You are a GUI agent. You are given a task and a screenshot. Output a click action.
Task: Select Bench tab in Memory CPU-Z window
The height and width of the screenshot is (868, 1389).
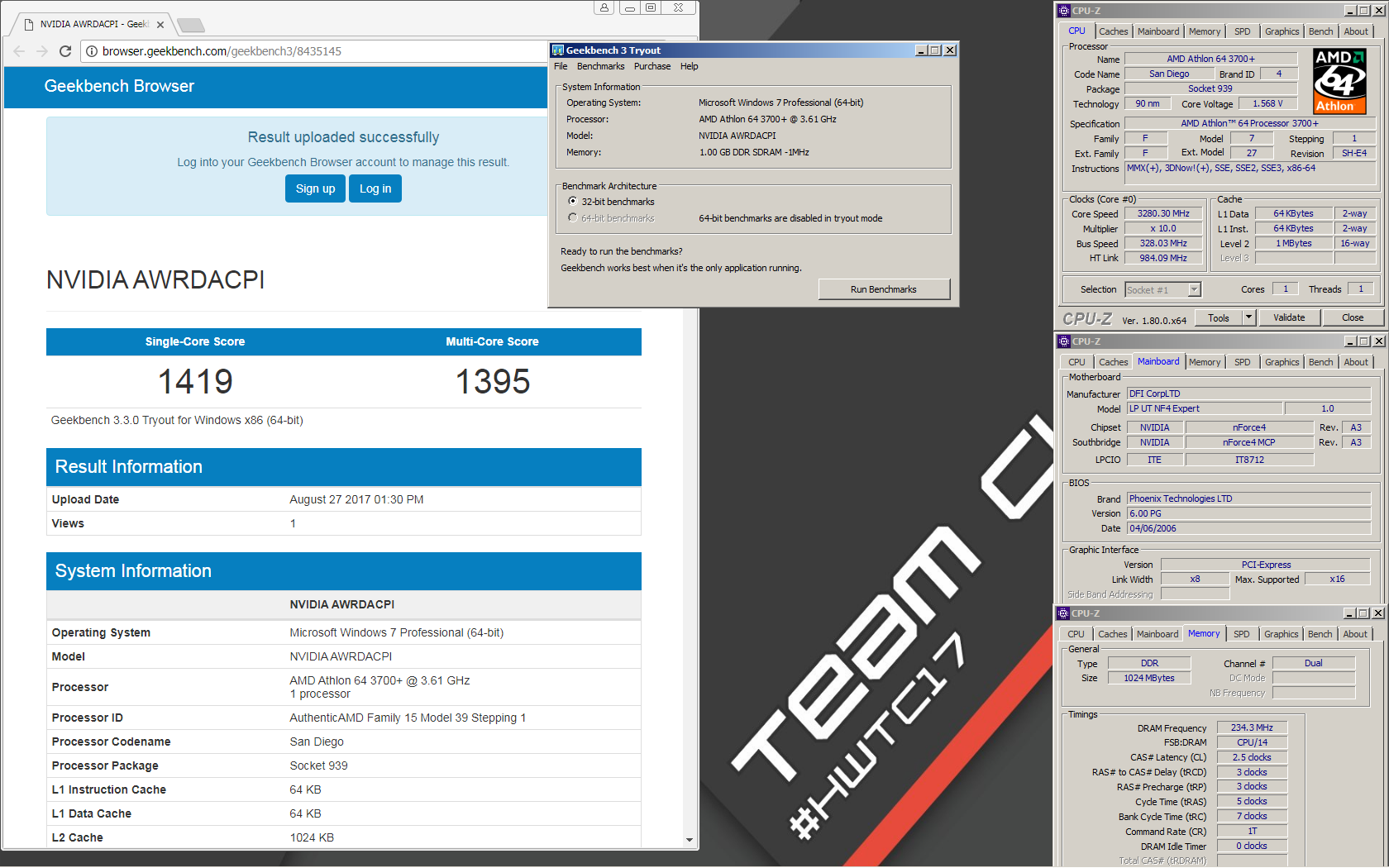pyautogui.click(x=1320, y=634)
